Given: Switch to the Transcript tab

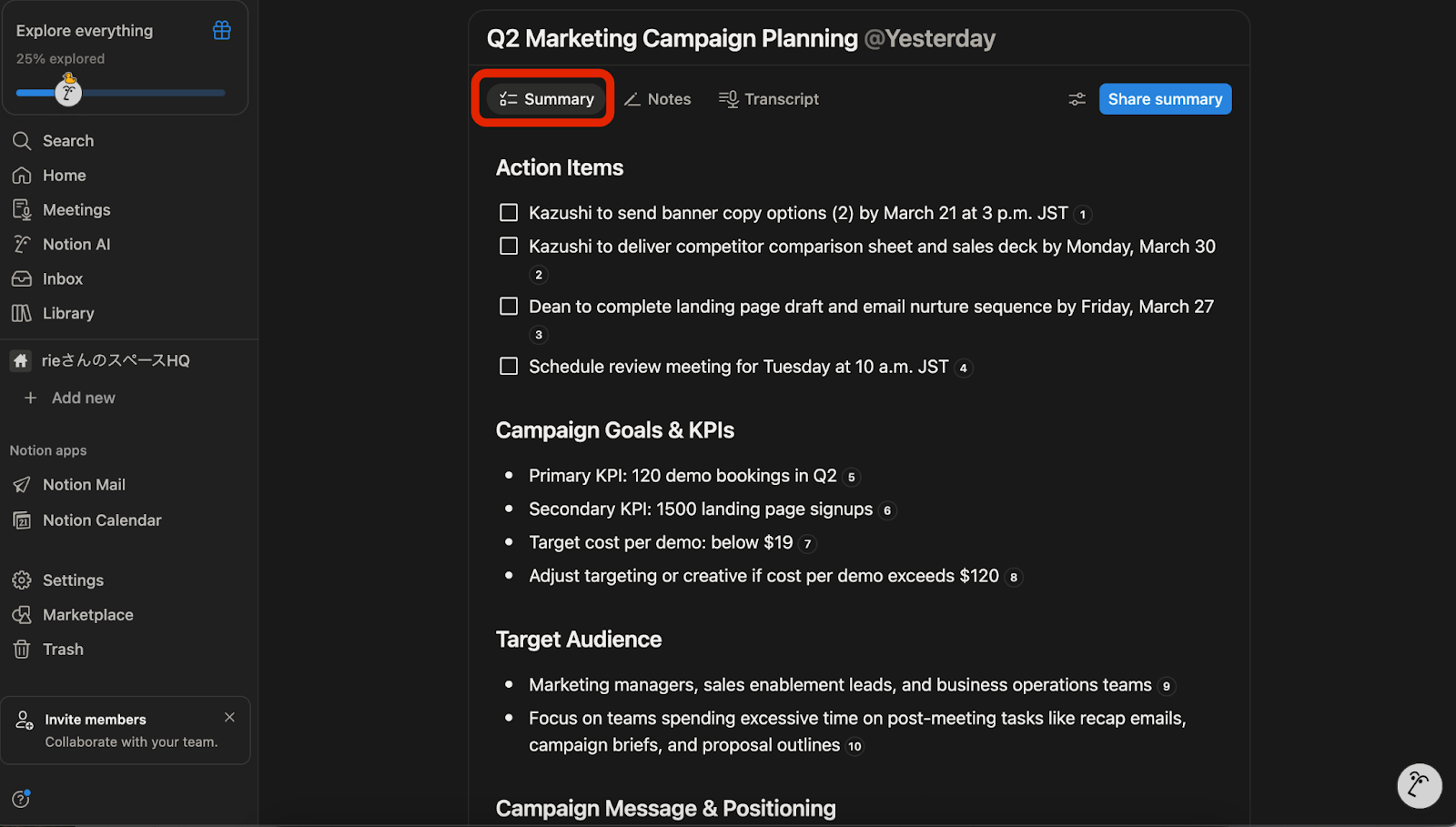Looking at the screenshot, I should tap(769, 99).
